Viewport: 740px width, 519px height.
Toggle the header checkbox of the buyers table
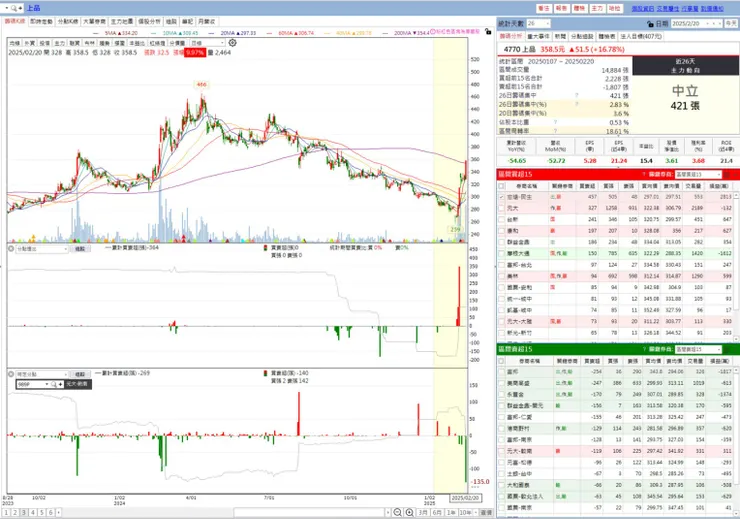tap(501, 186)
